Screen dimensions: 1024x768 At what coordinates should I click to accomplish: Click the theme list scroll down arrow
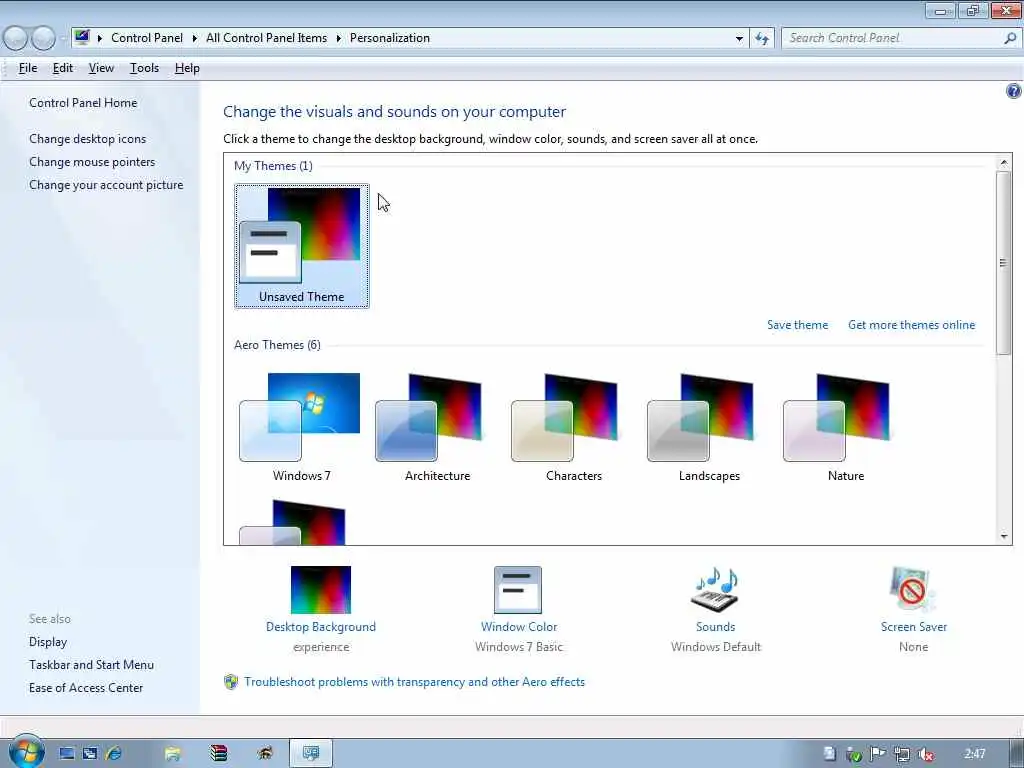click(1004, 537)
